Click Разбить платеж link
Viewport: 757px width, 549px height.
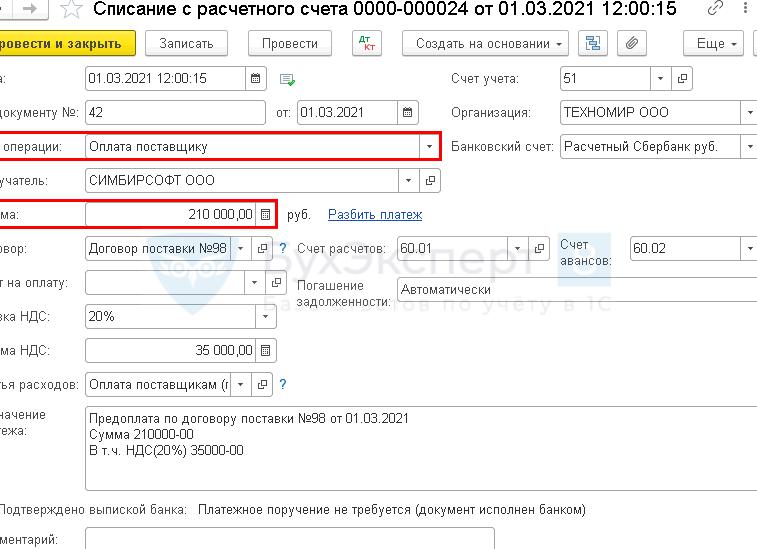[x=375, y=214]
